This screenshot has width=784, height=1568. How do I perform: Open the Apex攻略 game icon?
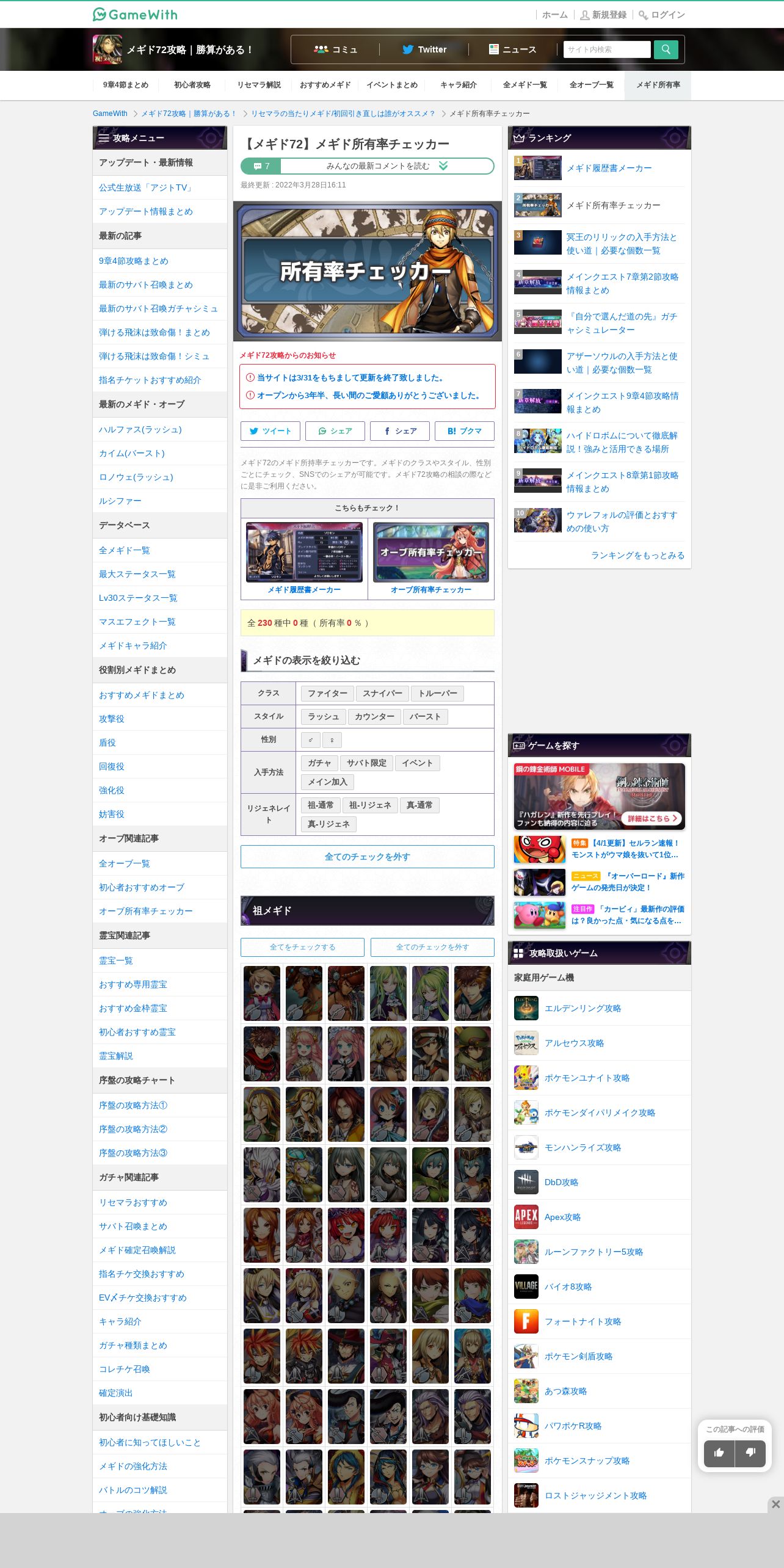(526, 1217)
